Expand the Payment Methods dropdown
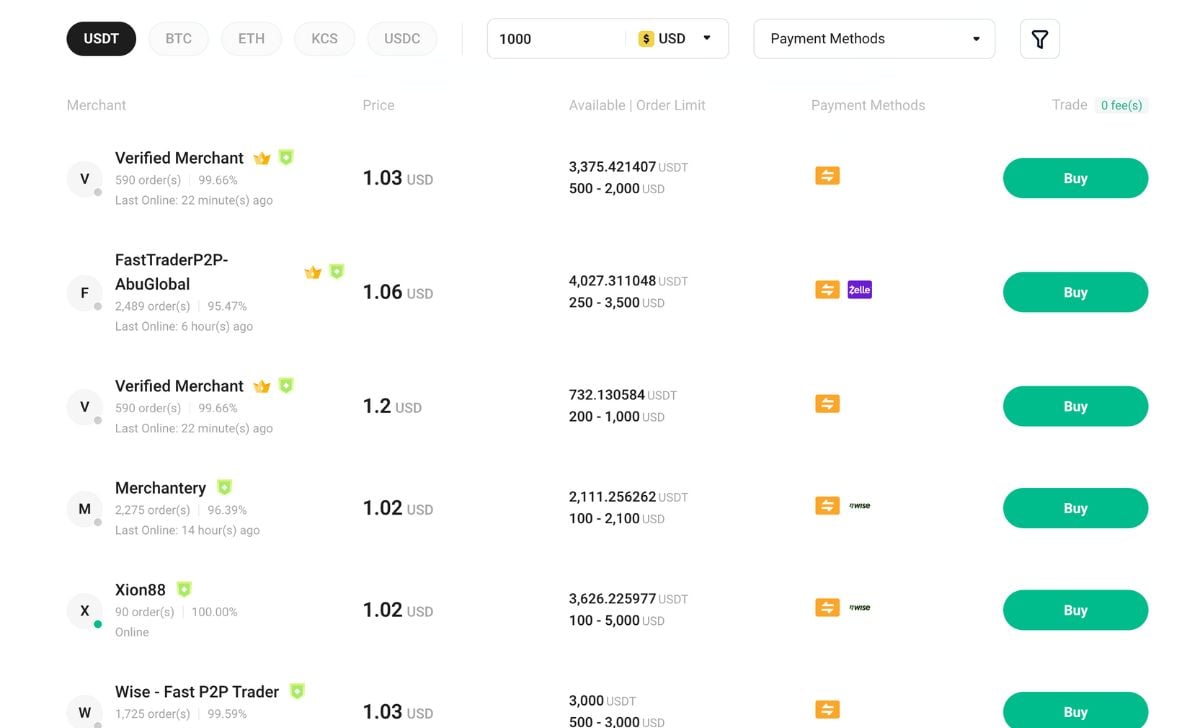Viewport: 1200px width, 728px height. 874,39
